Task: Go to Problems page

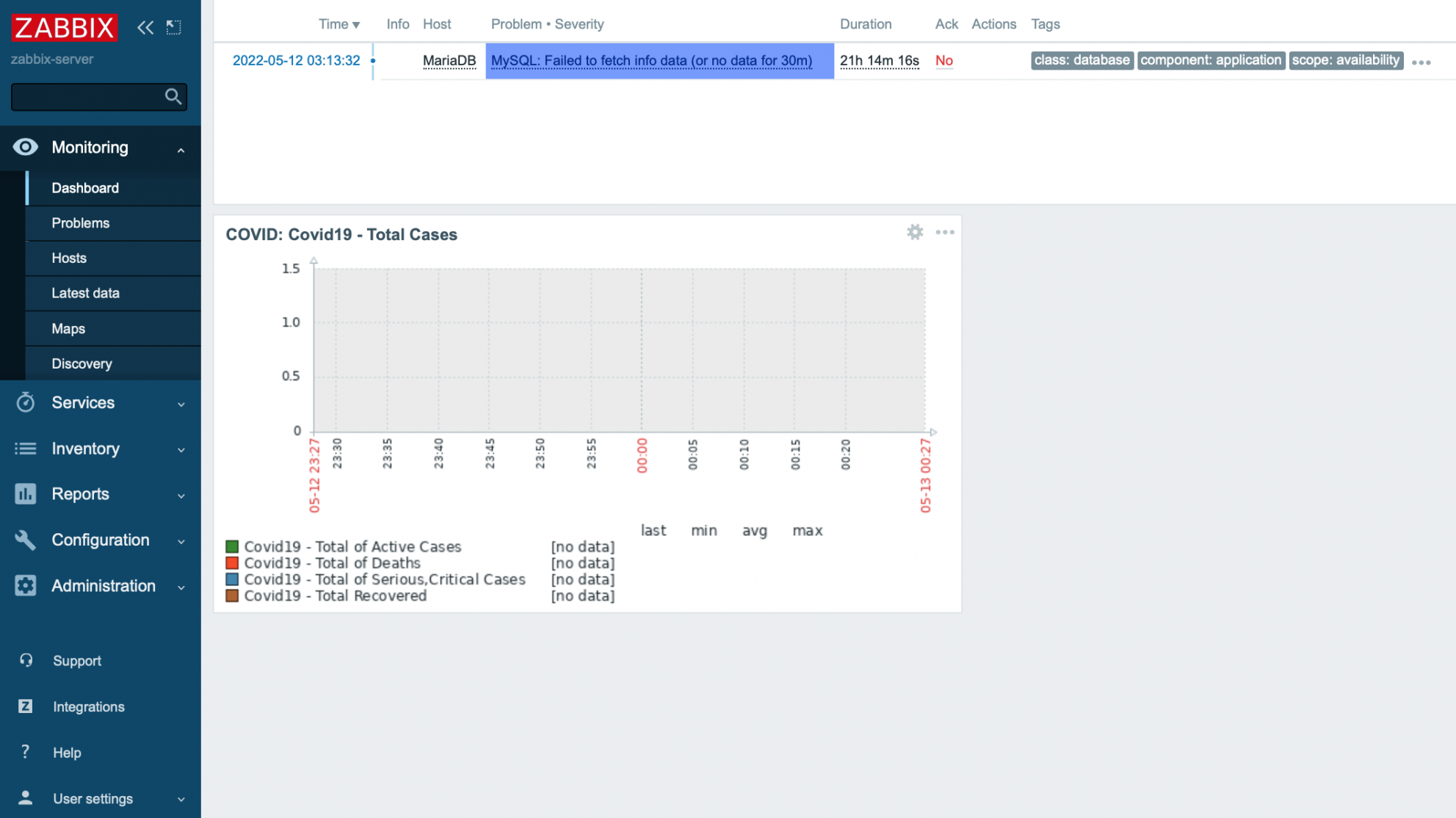Action: [x=80, y=223]
